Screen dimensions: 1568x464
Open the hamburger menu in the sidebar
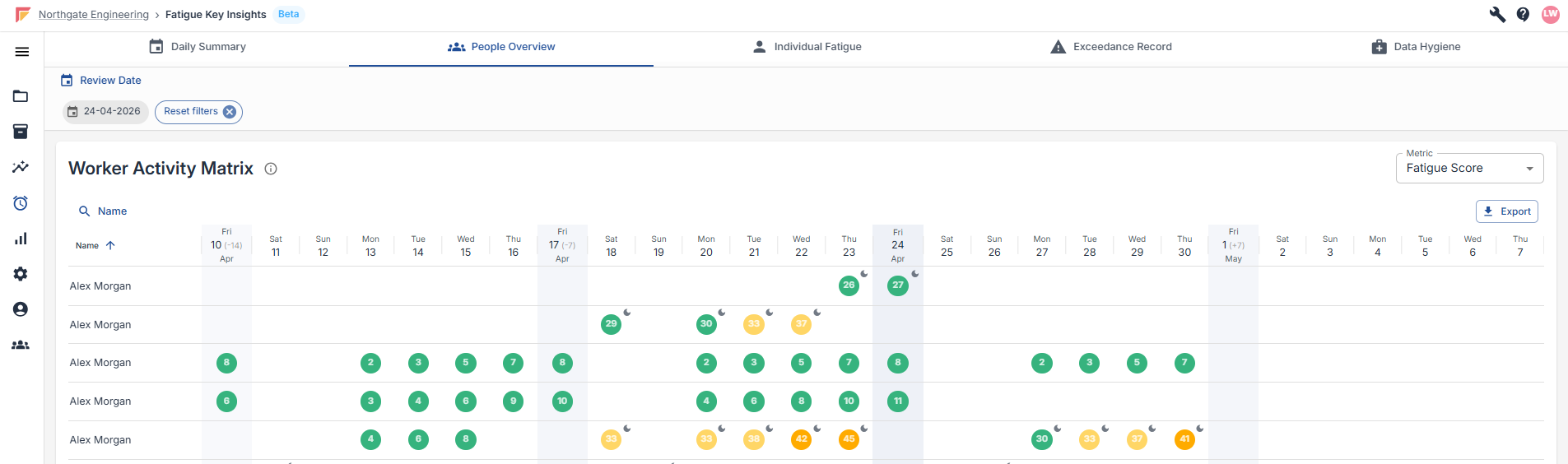coord(22,52)
